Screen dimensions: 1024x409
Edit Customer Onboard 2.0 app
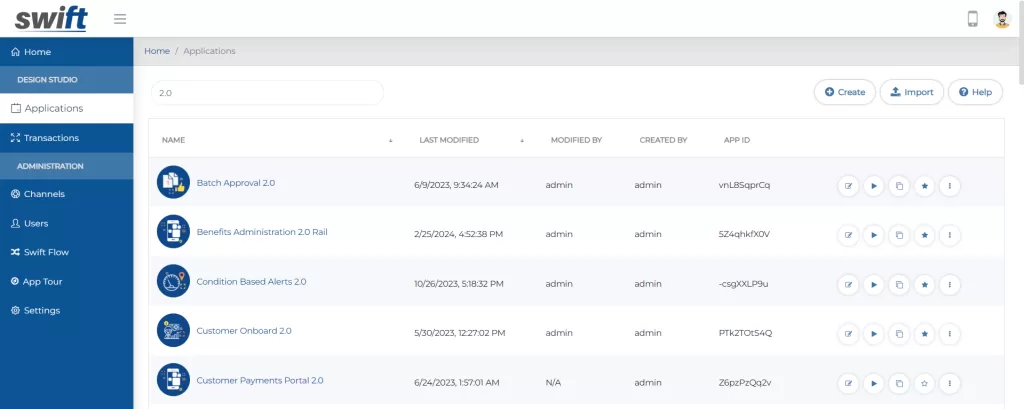pos(848,334)
